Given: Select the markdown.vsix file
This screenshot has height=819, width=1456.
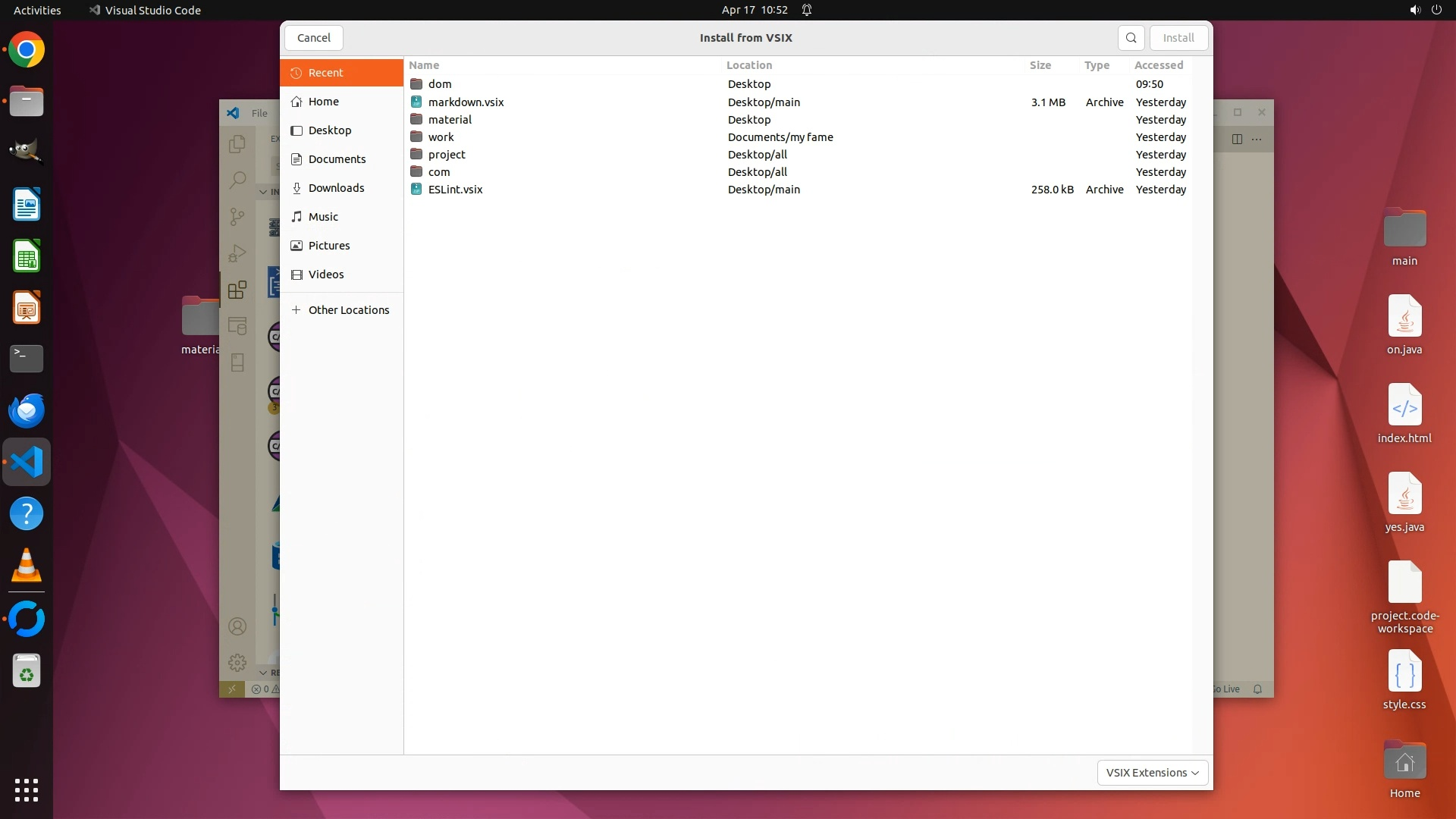Looking at the screenshot, I should [466, 102].
